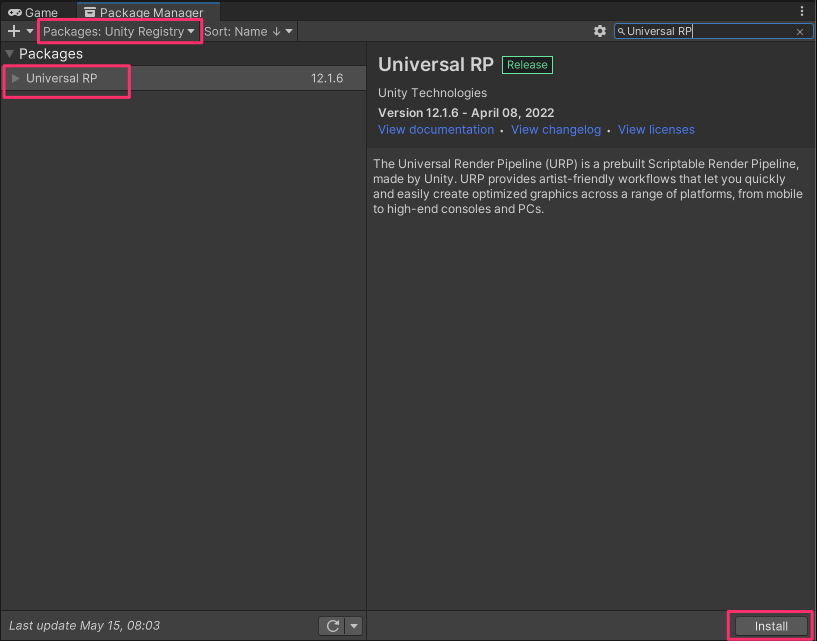Open View documentation link

[x=436, y=129]
